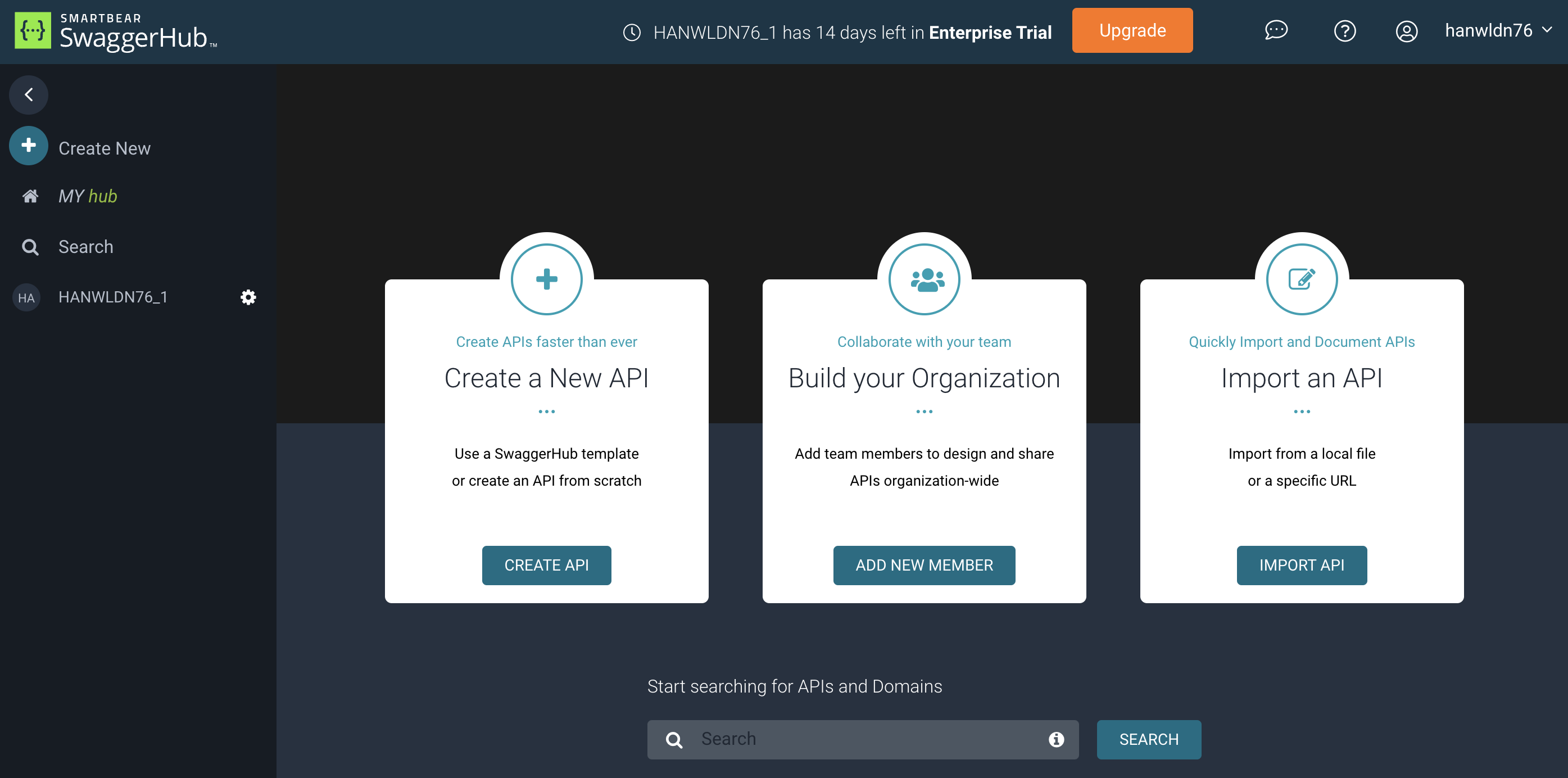Click the ADD NEW MEMBER button
Image resolution: width=1568 pixels, height=778 pixels.
click(923, 565)
